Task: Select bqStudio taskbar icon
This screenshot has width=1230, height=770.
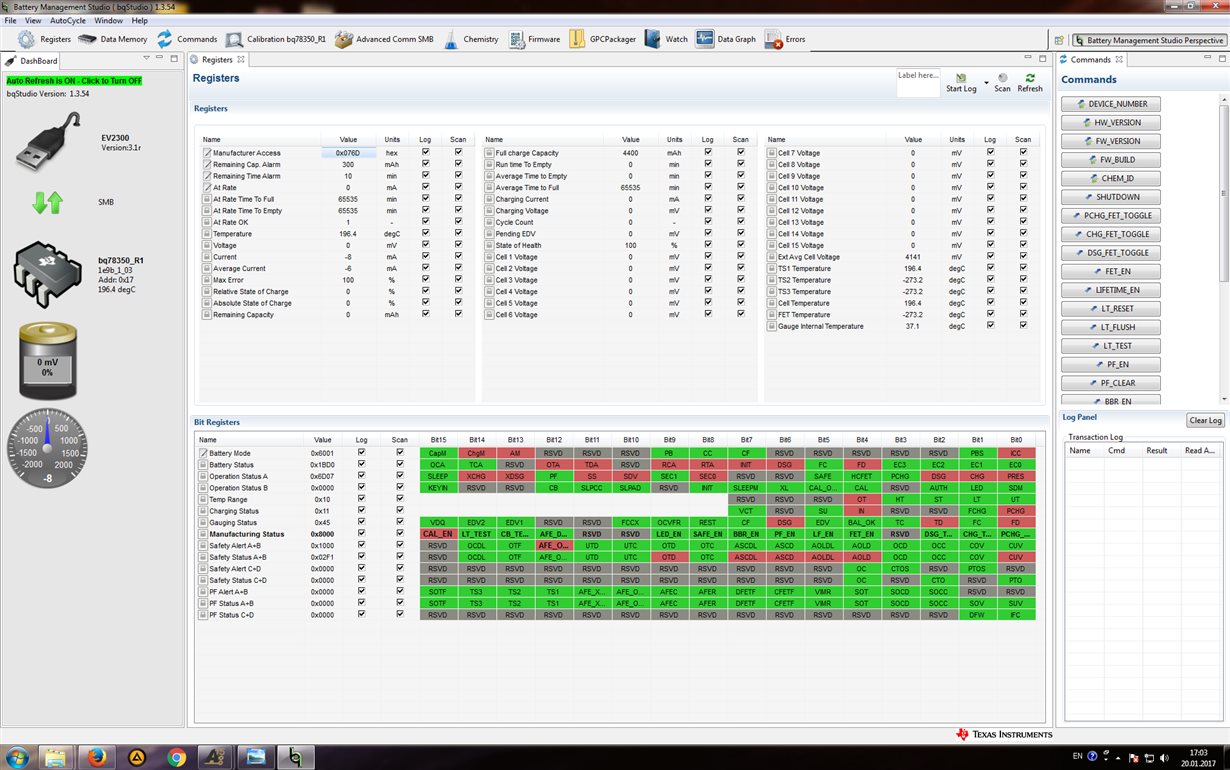Action: 295,757
